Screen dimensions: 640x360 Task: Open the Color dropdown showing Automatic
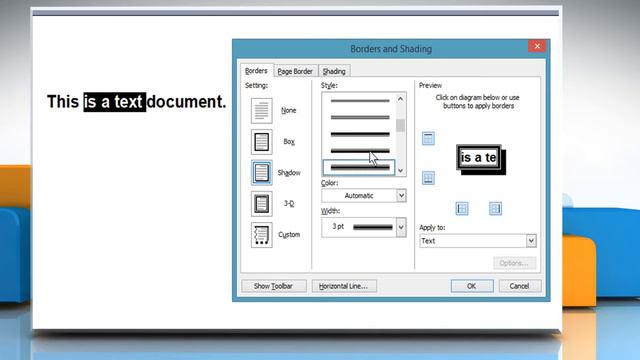(364, 196)
